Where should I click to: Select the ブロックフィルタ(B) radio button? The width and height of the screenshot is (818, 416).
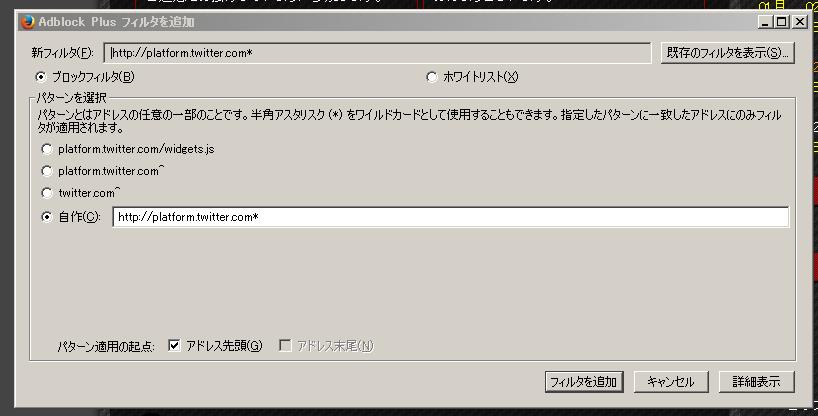41,77
